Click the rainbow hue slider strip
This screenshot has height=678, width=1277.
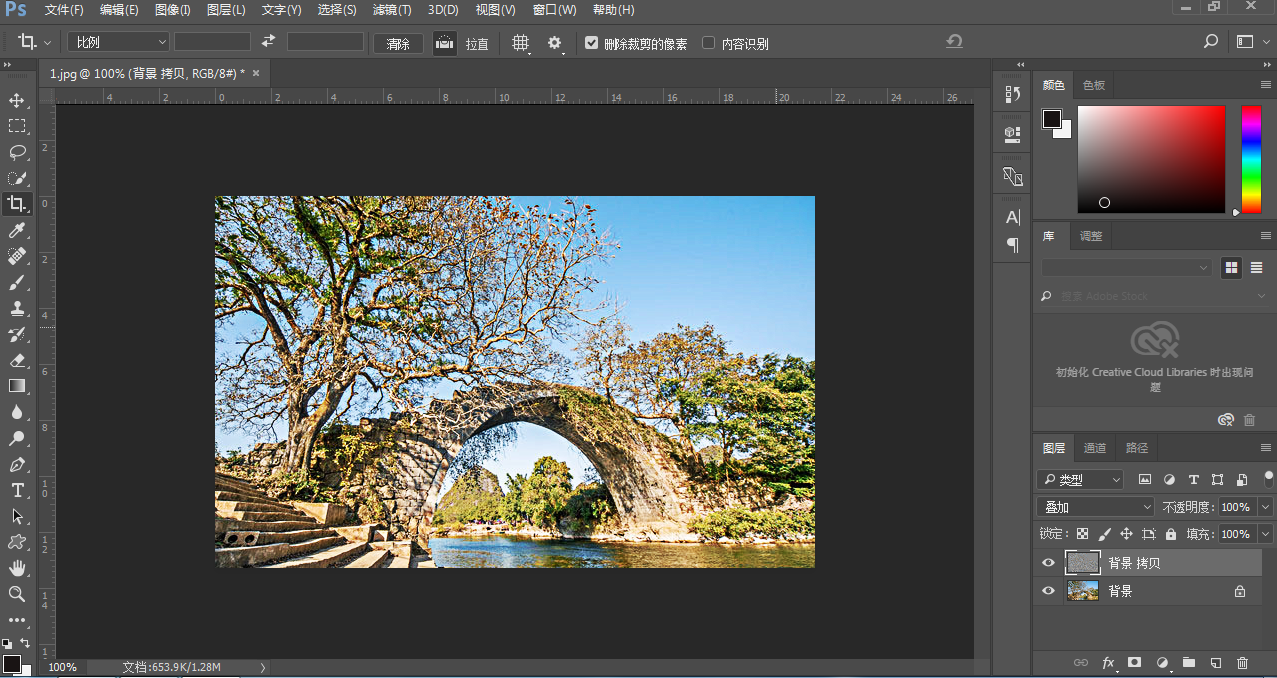tap(1251, 158)
